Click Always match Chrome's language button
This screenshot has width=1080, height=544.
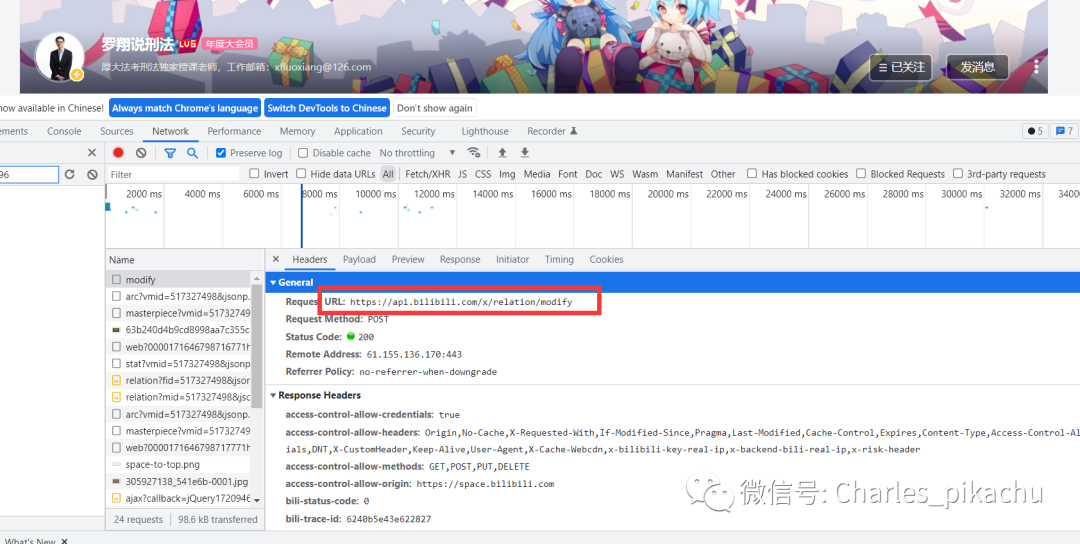point(185,108)
